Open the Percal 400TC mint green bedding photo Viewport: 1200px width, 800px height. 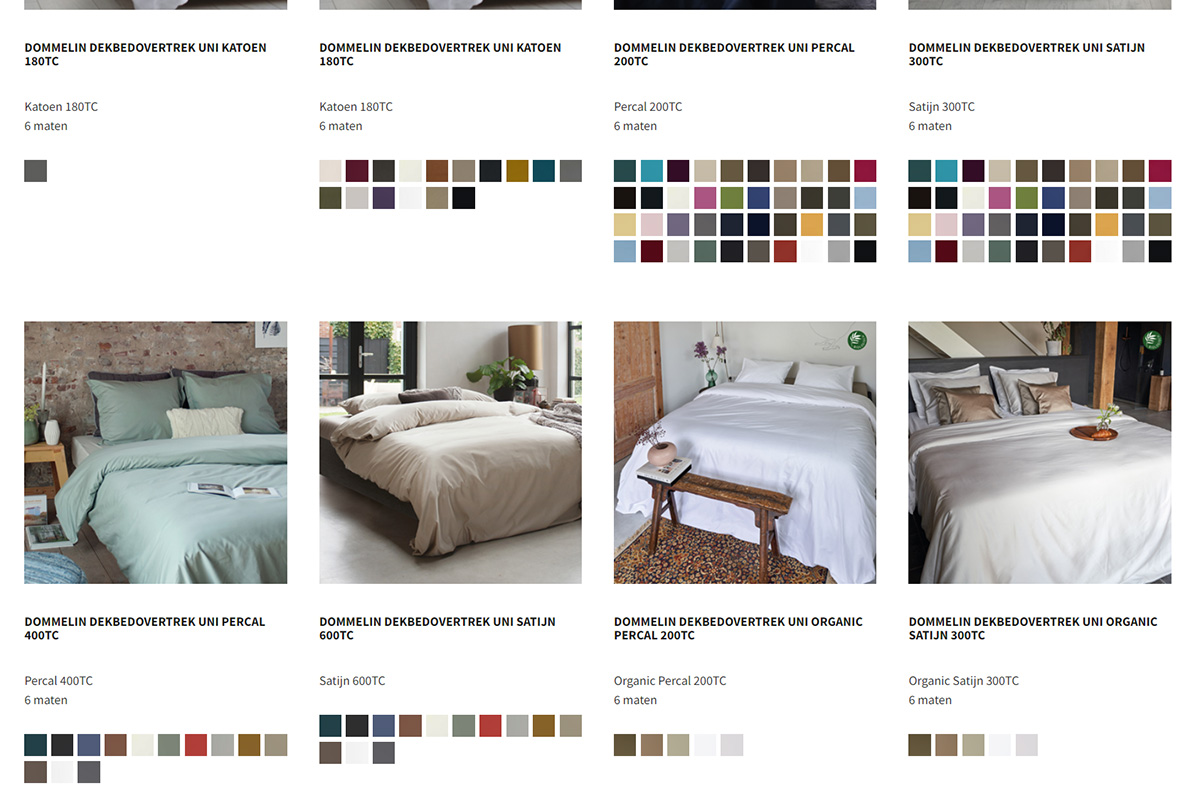click(x=156, y=452)
